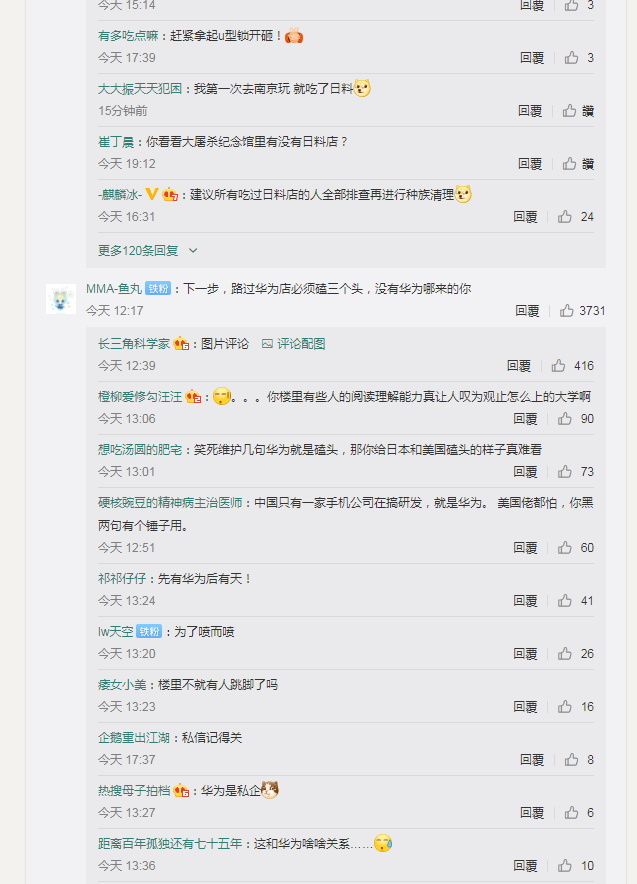Image resolution: width=637 pixels, height=884 pixels.
Task: Like -麒麟冰-'s reply with 24 likes
Action: [565, 216]
